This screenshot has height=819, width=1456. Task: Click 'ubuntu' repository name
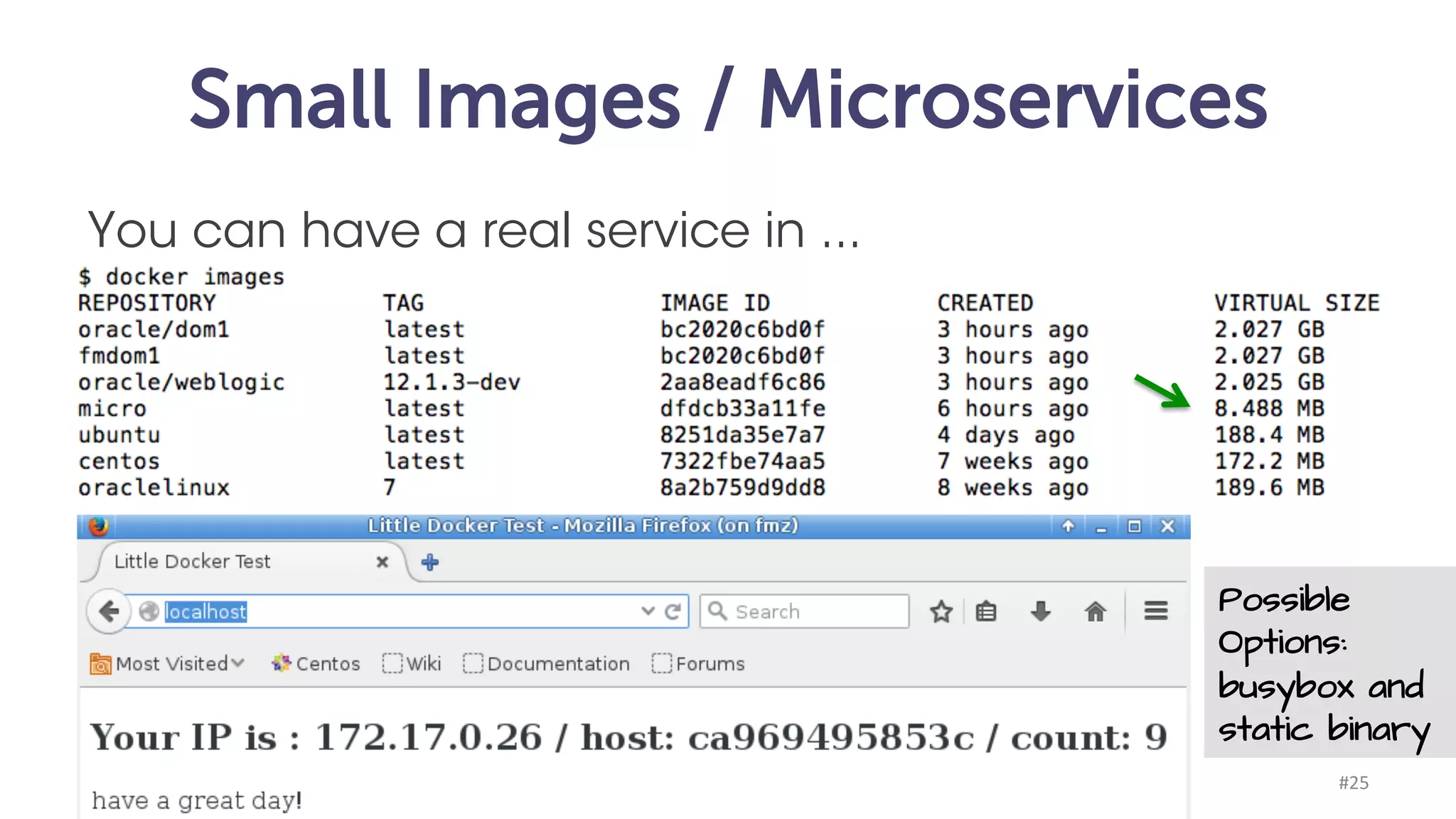pos(119,435)
